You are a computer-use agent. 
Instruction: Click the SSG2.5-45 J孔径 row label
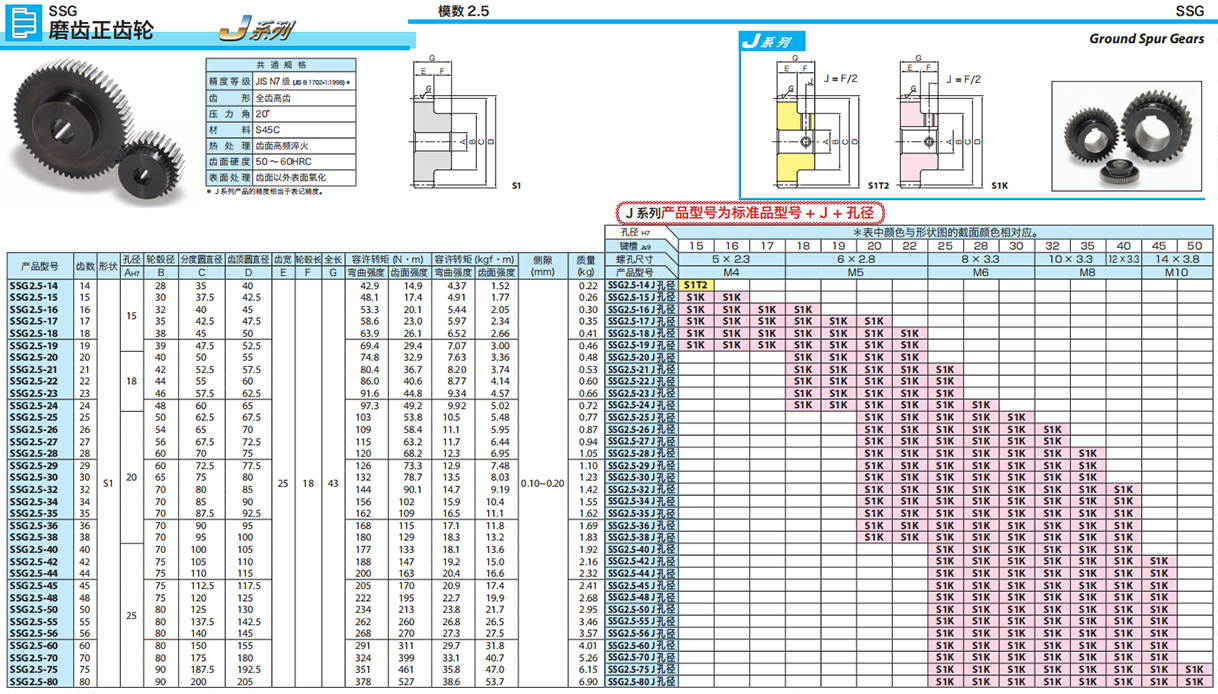click(643, 586)
